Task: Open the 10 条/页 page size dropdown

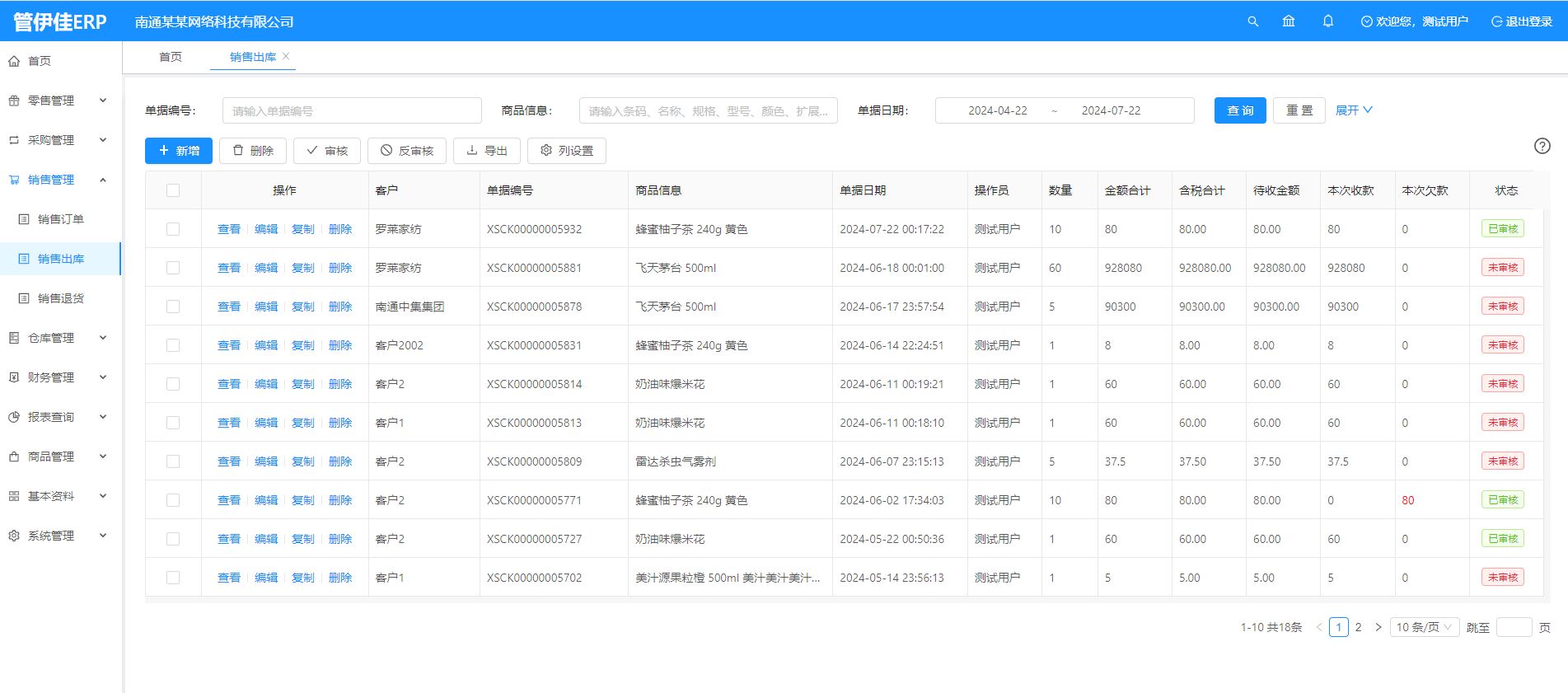Action: (x=1424, y=627)
